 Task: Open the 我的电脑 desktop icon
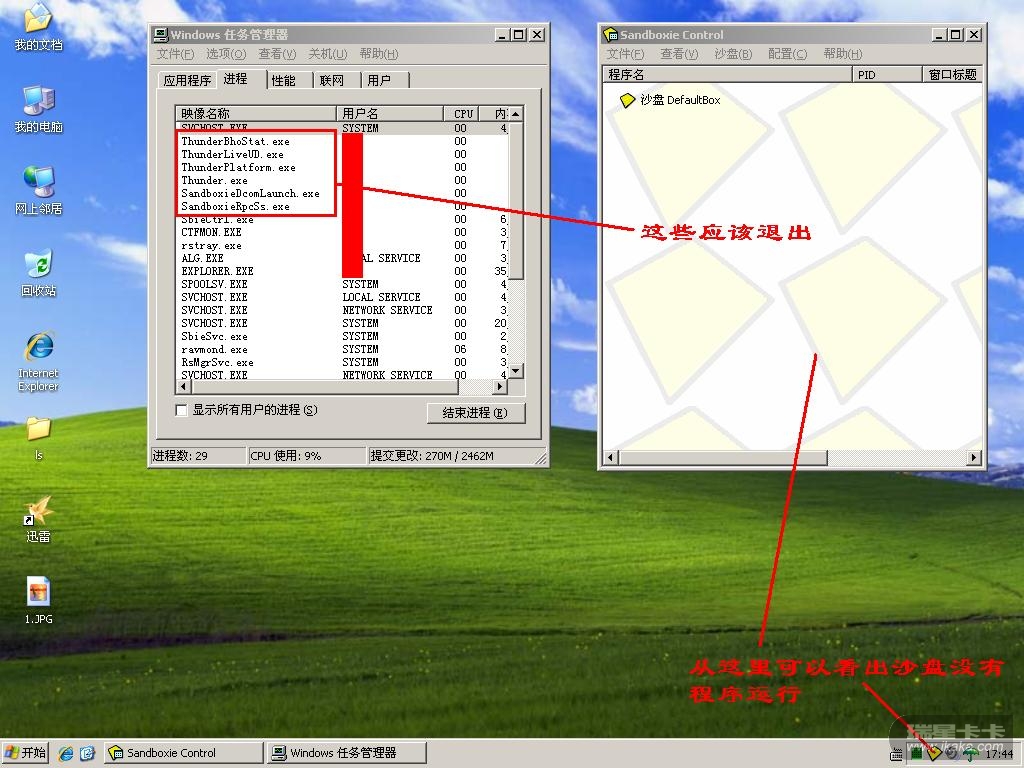click(39, 108)
